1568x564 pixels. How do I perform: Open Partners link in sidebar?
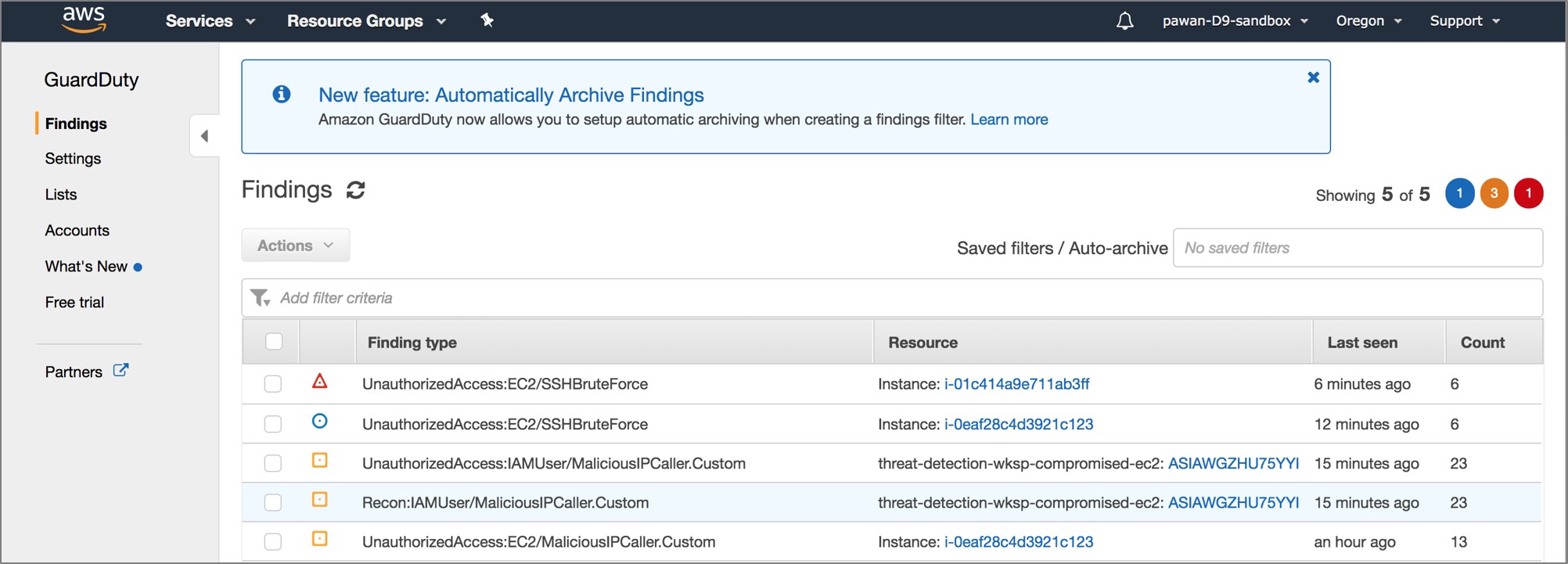pyautogui.click(x=74, y=372)
